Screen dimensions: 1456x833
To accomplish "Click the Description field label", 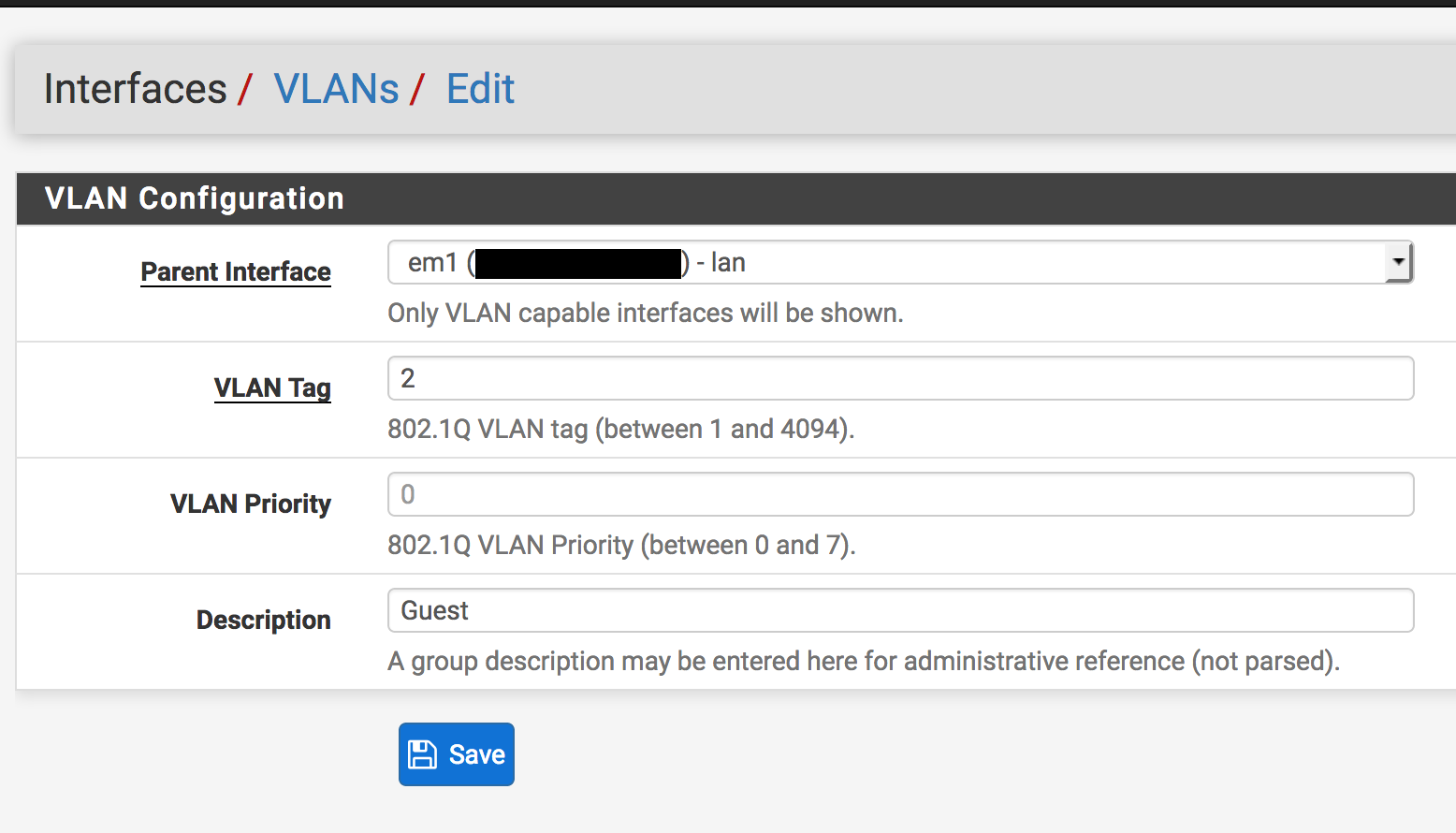I will tap(263, 620).
